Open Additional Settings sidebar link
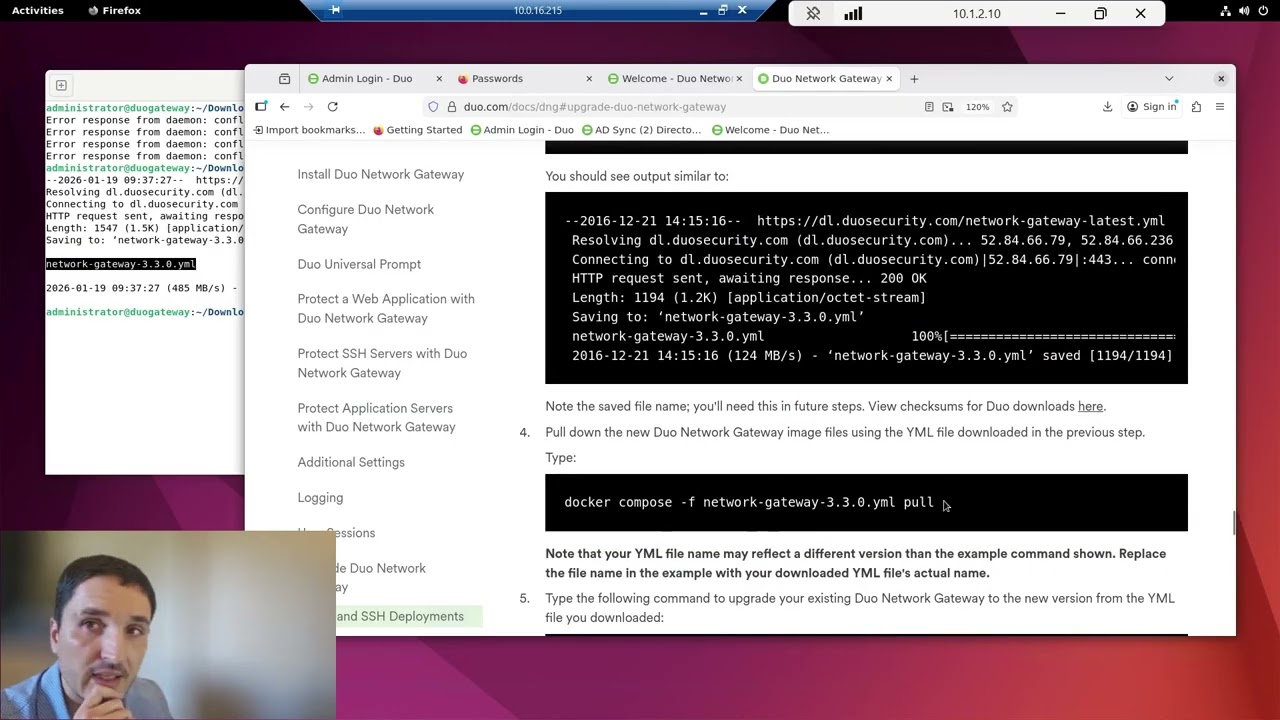1280x720 pixels. (351, 462)
